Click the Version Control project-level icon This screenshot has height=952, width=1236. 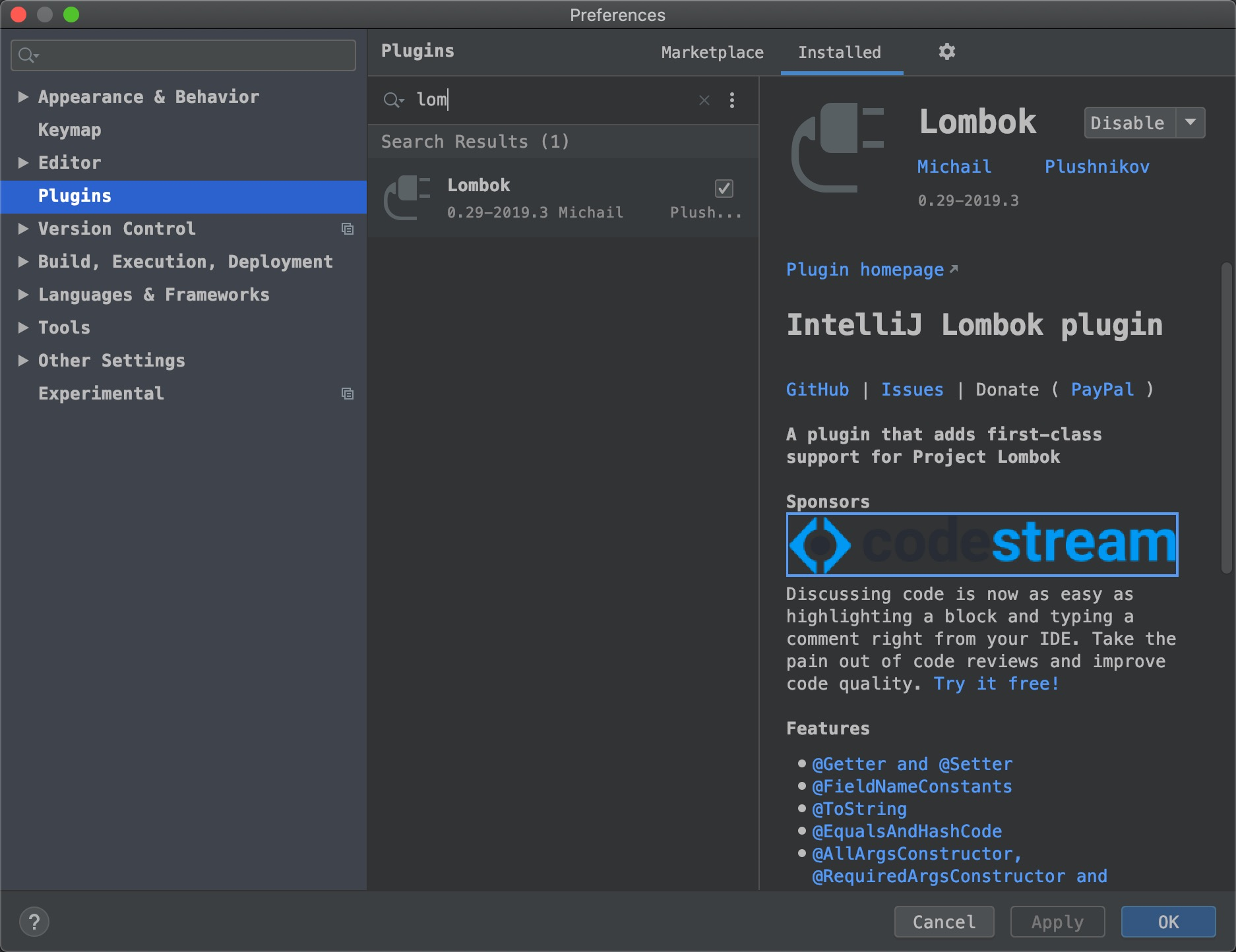(x=348, y=229)
